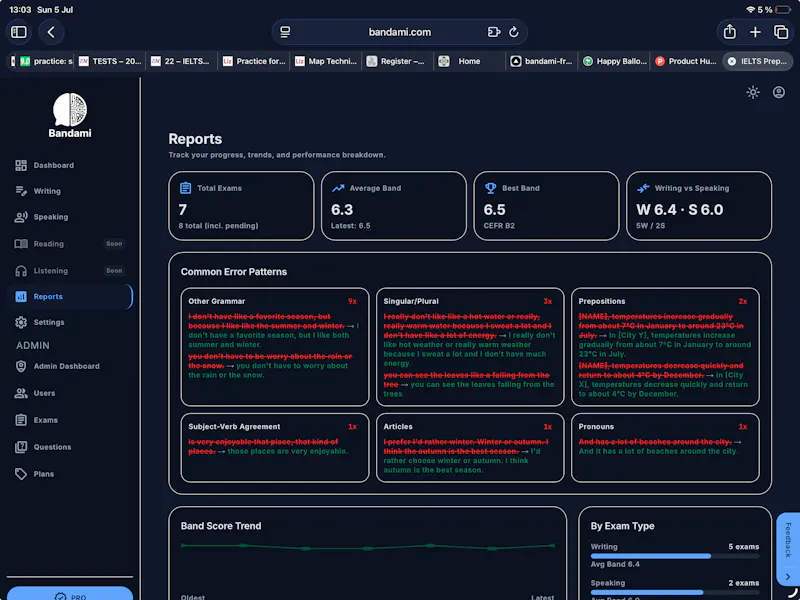Open Dashboard in the sidebar
800x600 pixels.
(x=70, y=165)
